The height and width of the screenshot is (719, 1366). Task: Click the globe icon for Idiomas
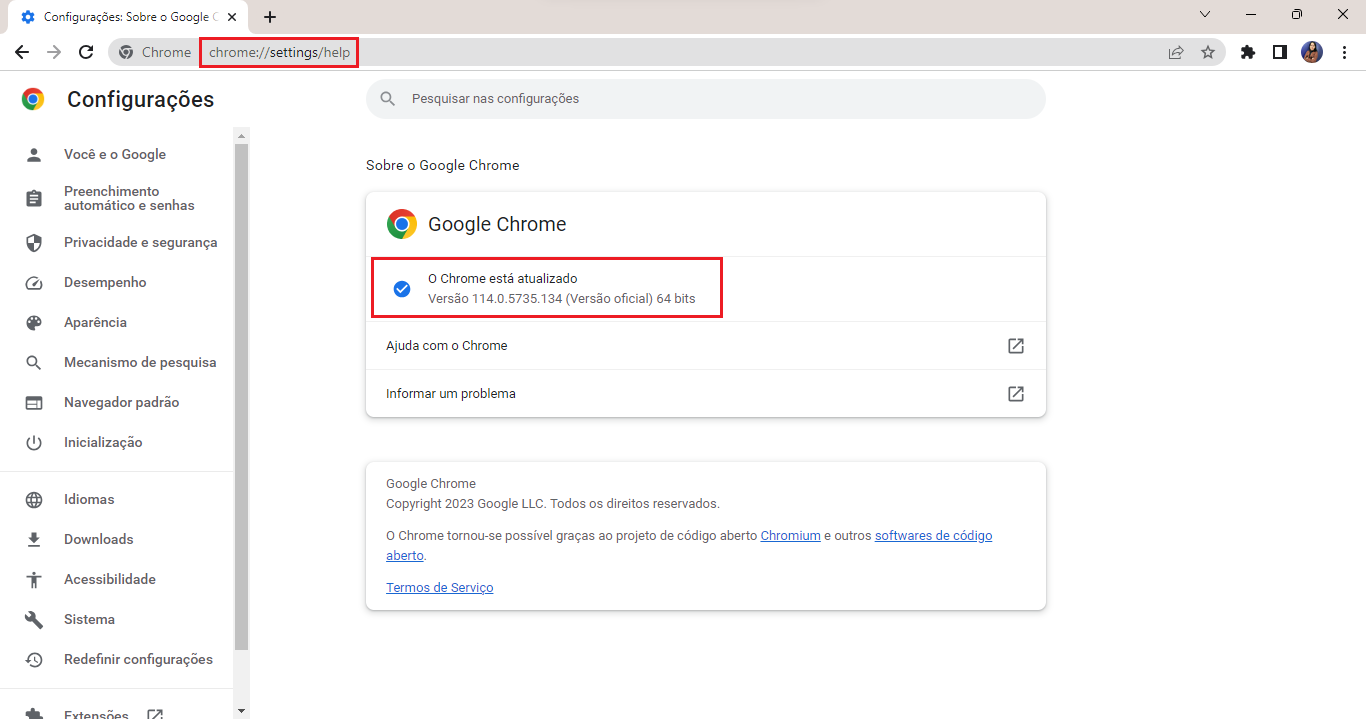[34, 500]
